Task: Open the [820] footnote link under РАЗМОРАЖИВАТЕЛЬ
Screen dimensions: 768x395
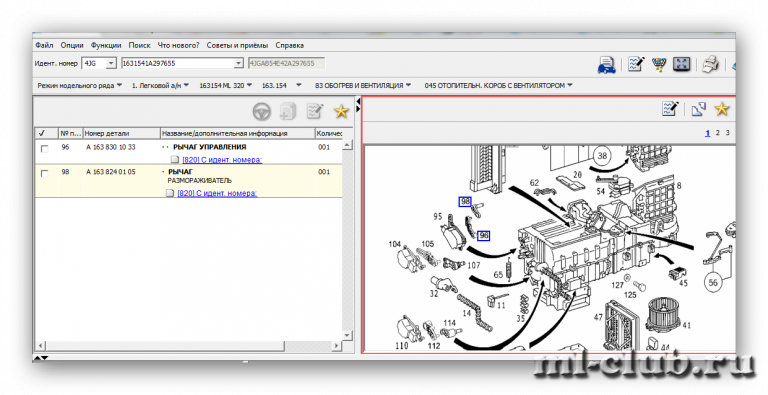Action: coord(217,193)
